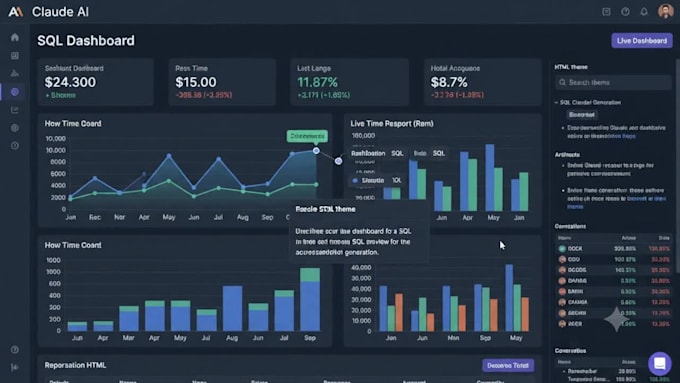The height and width of the screenshot is (383, 680).
Task: Click the Aug bar in How Time Count chart
Action: pos(232,308)
